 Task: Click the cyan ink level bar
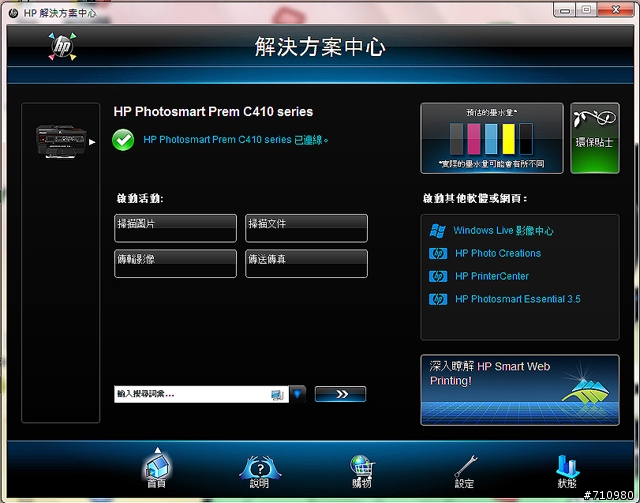click(491, 139)
